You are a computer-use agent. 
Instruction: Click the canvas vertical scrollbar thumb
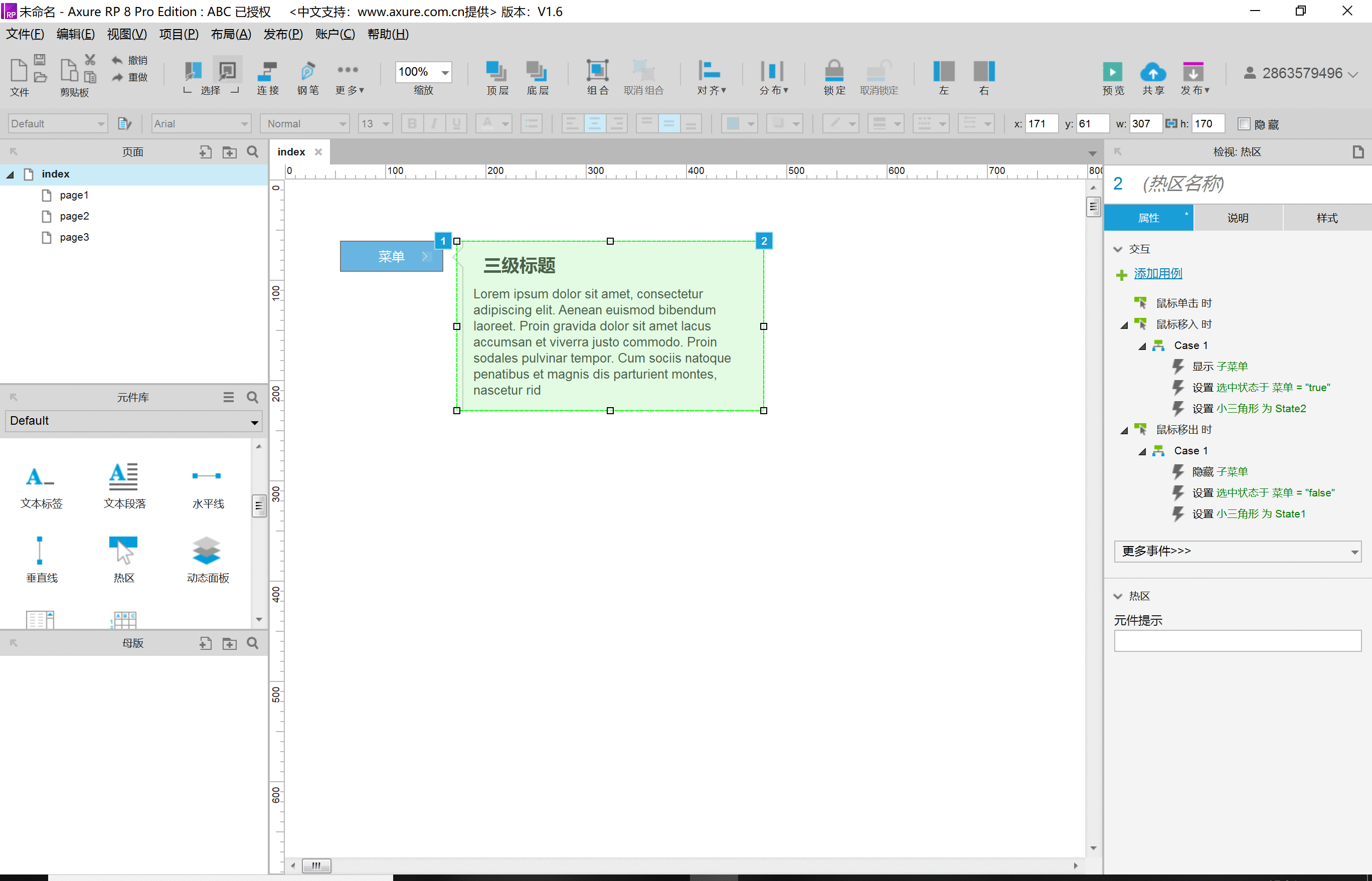coord(1093,207)
